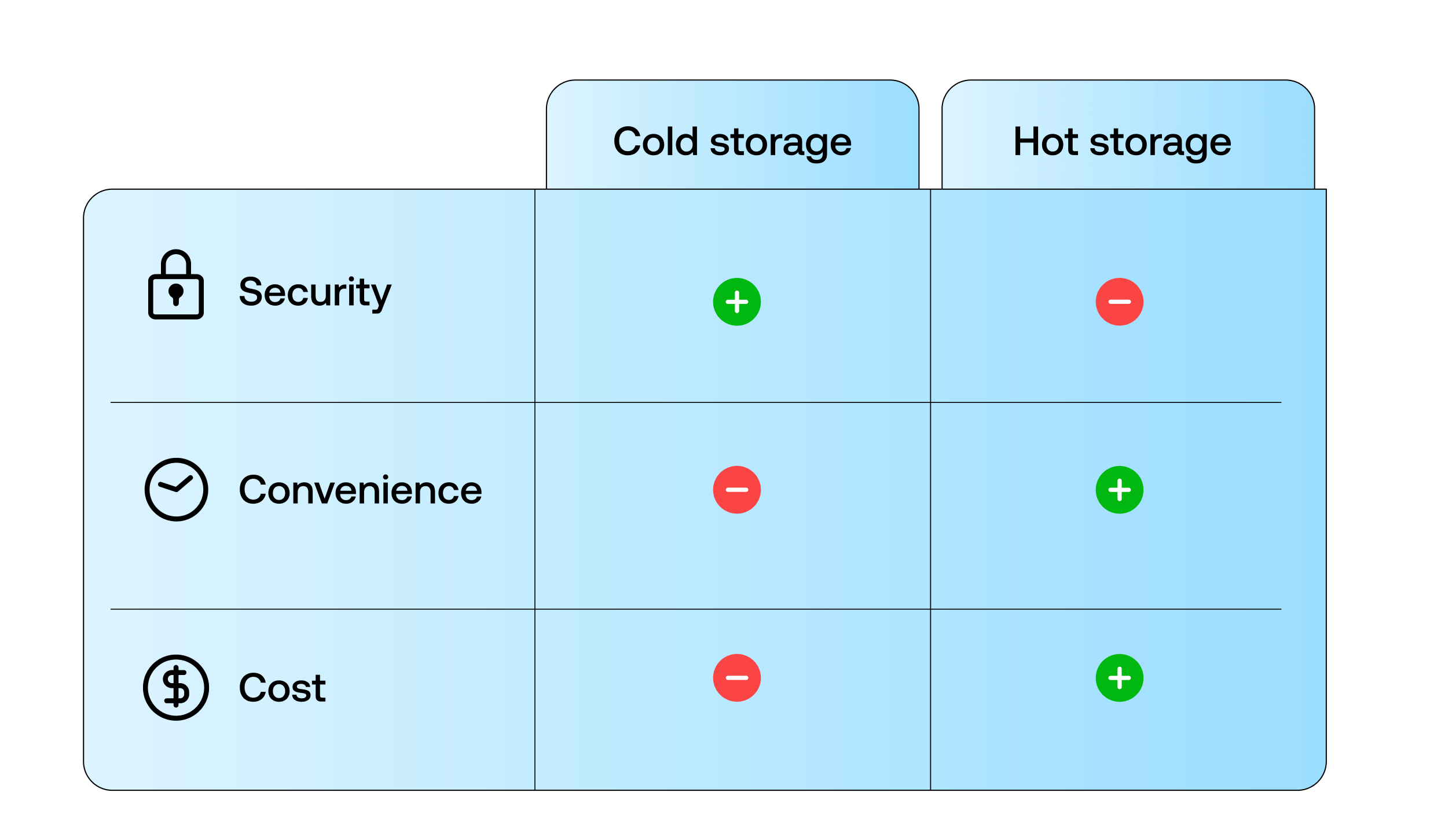1430x840 pixels.
Task: Click the rounded bottom-right corner of the table
Action: [x=1317, y=781]
